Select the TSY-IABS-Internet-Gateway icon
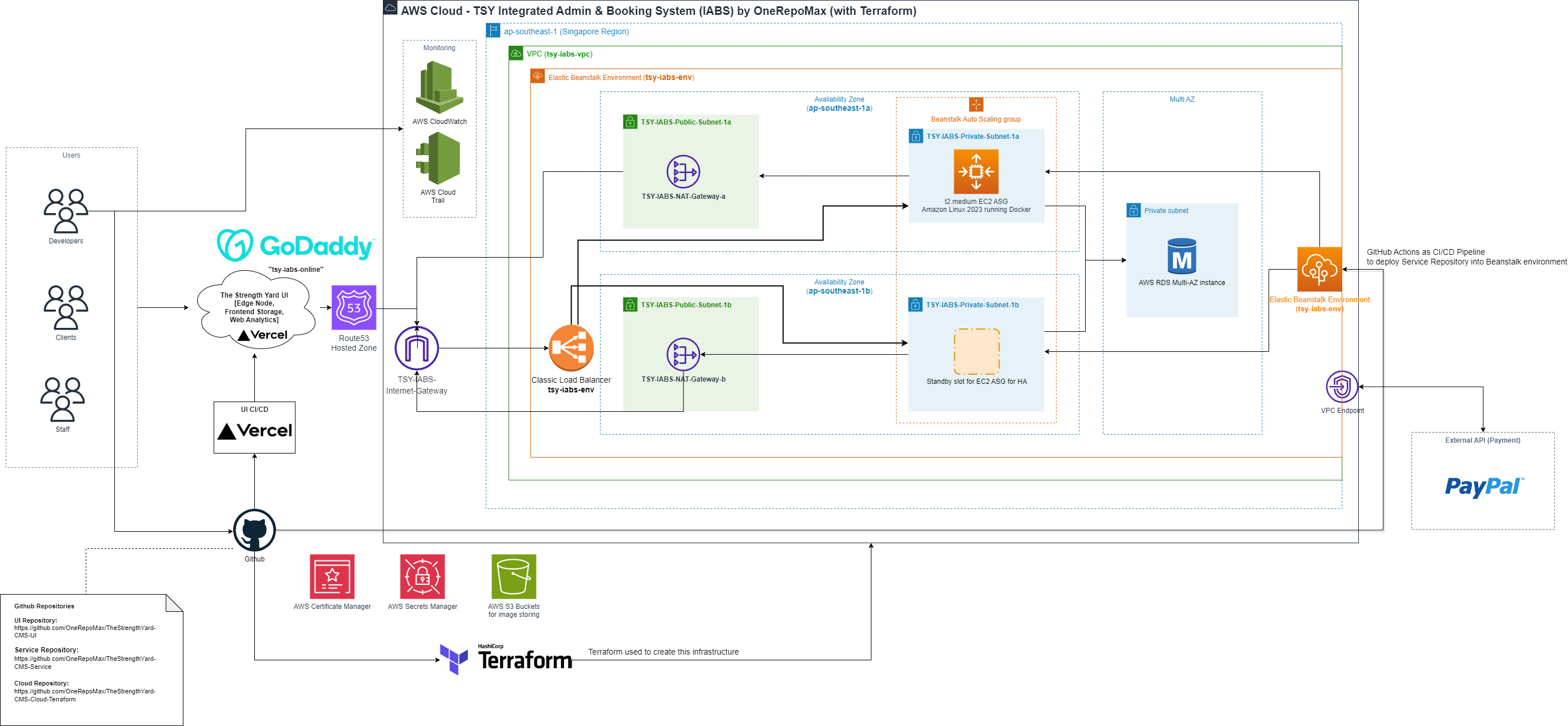 click(x=417, y=347)
